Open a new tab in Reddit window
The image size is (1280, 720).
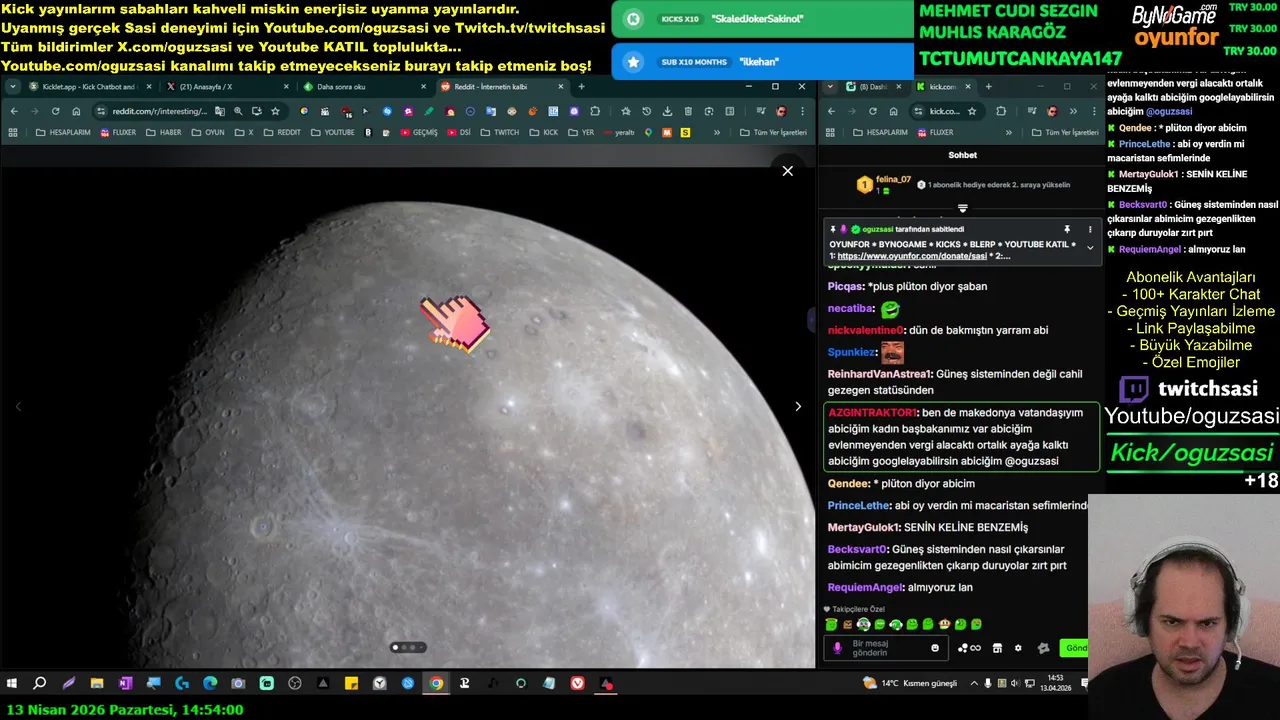tap(581, 87)
